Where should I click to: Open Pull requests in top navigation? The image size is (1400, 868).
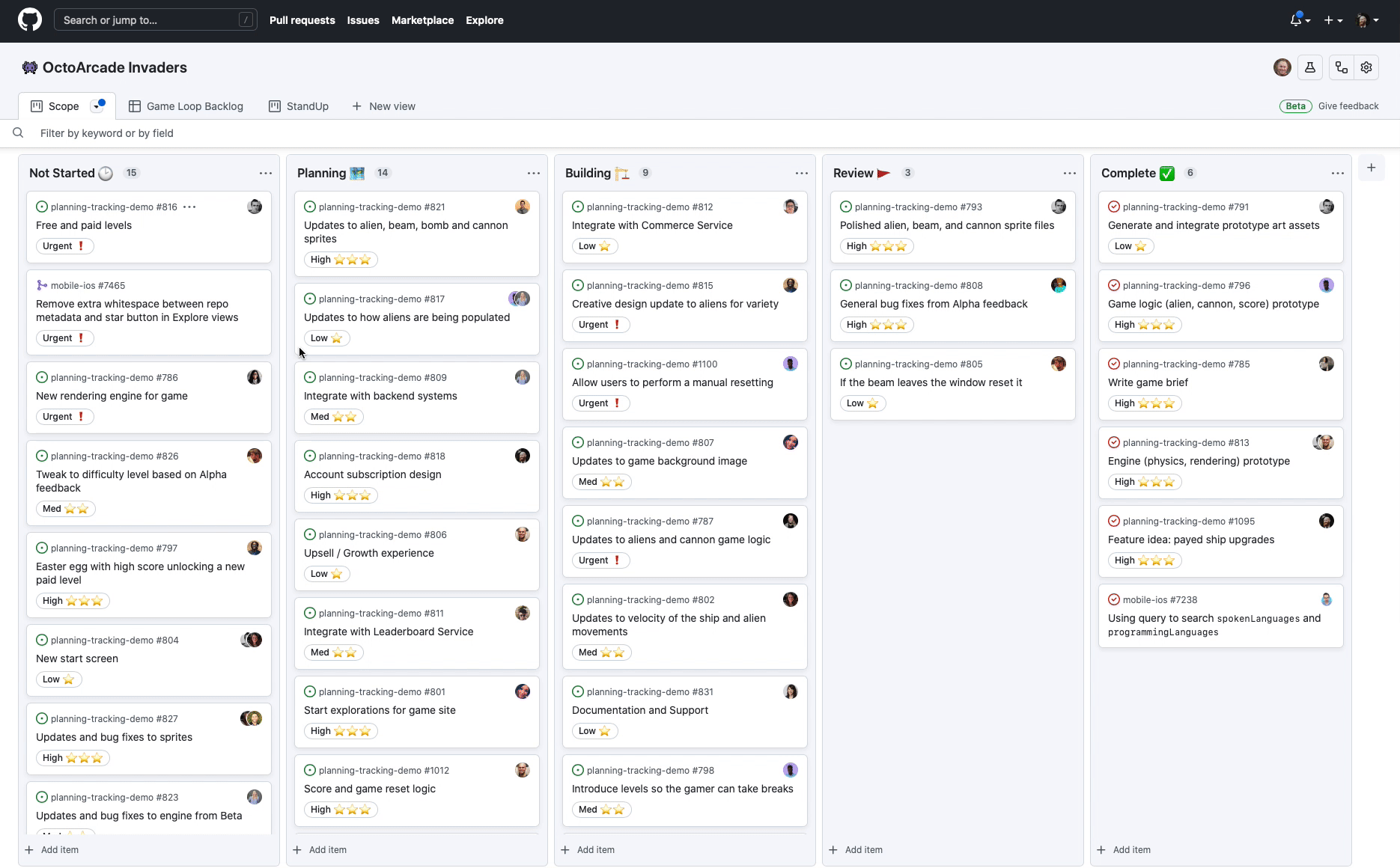coord(302,20)
